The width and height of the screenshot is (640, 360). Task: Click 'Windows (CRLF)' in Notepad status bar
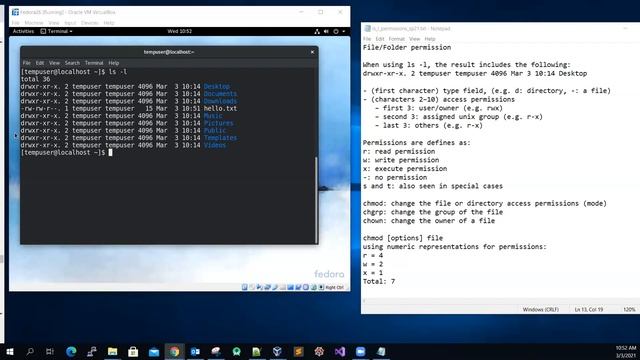[x=540, y=309]
